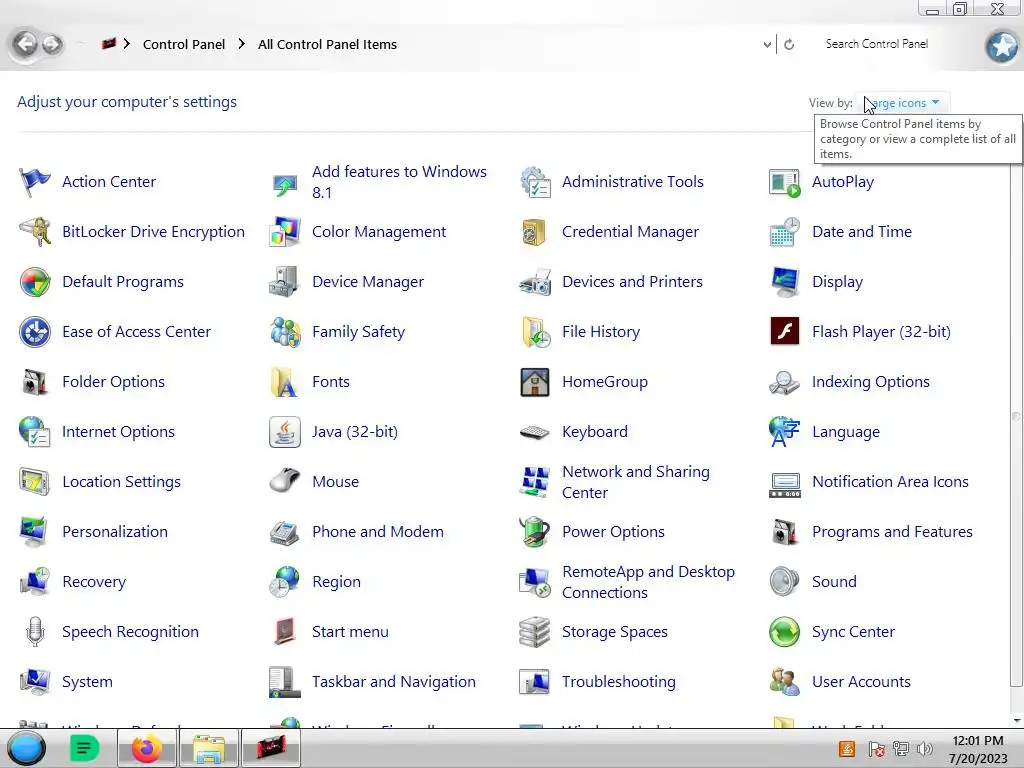Open RemoteApp and Desktop Connections link
Viewport: 1024px width, 768px height.
click(648, 582)
